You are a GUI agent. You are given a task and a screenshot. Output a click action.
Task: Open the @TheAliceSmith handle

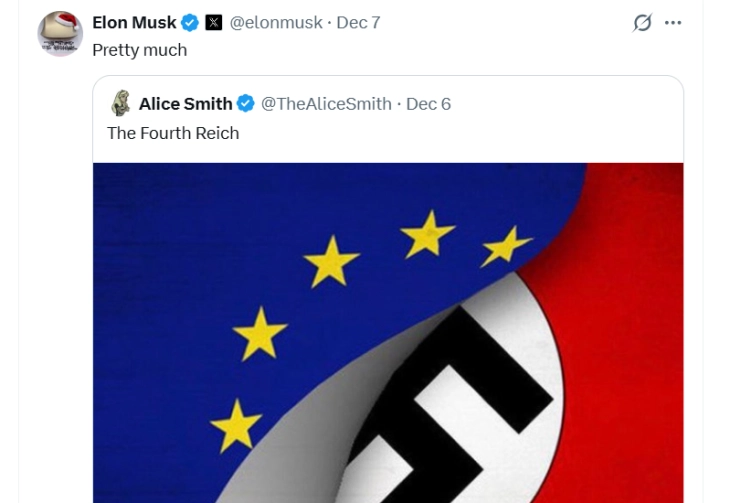[326, 104]
